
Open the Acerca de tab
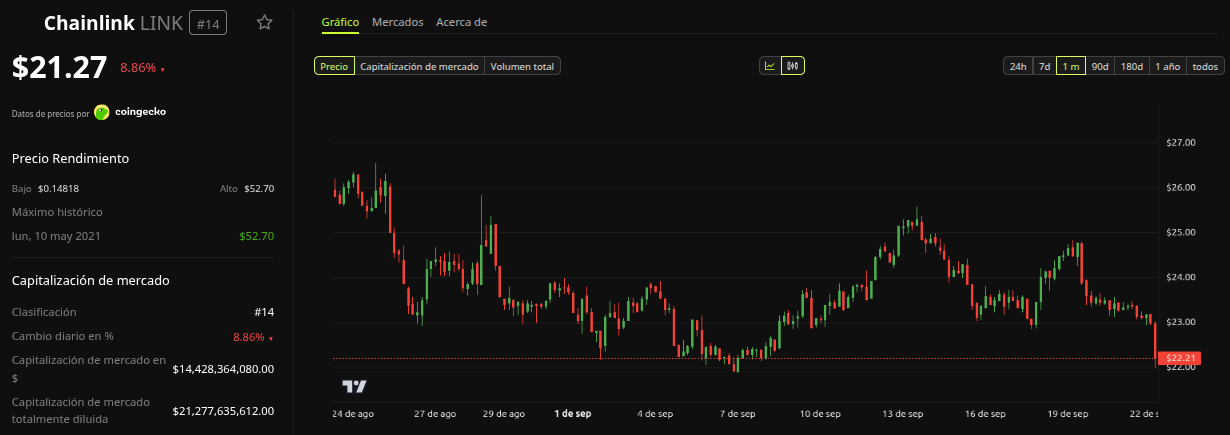coord(461,22)
